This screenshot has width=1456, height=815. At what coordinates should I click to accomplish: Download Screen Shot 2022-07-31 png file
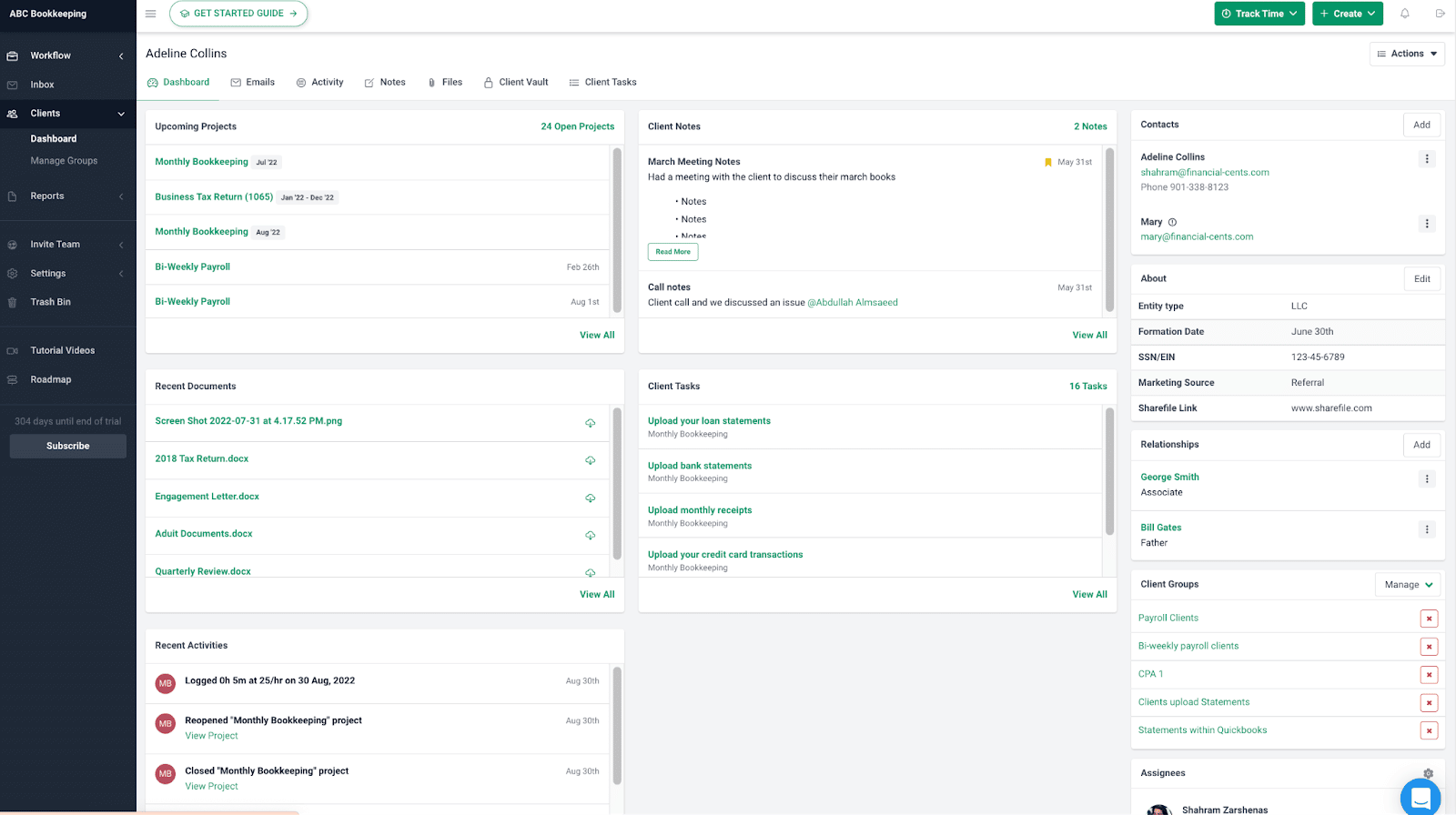pyautogui.click(x=590, y=423)
